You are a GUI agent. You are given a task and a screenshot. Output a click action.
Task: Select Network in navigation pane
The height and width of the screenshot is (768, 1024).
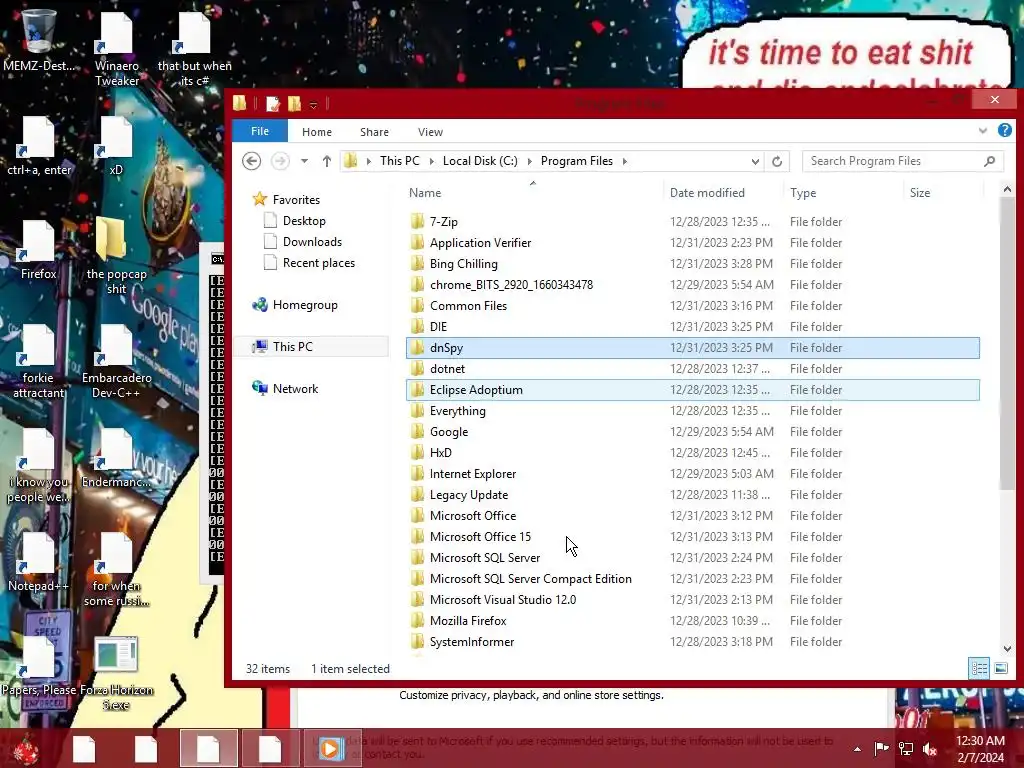click(x=295, y=389)
